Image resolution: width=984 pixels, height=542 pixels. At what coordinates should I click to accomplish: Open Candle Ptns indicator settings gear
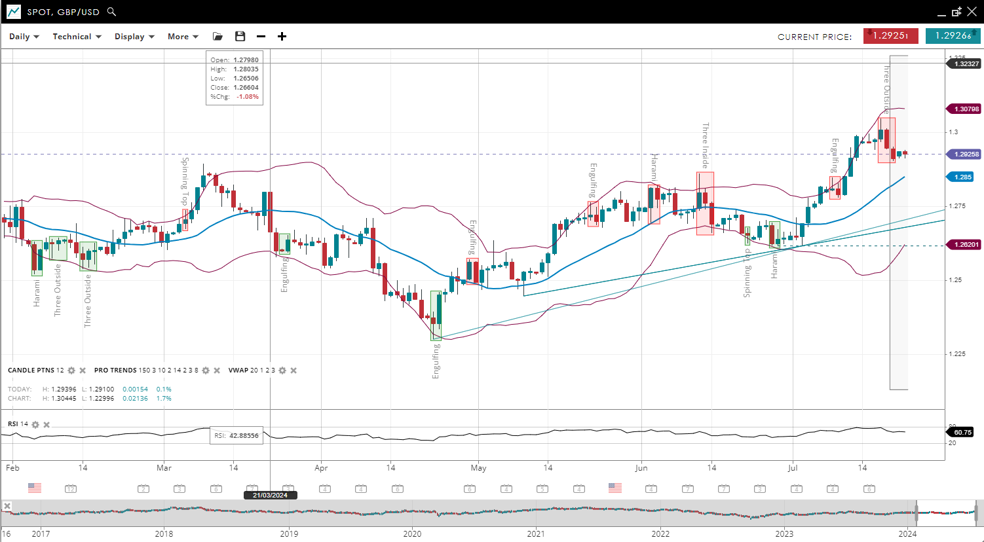click(x=71, y=370)
